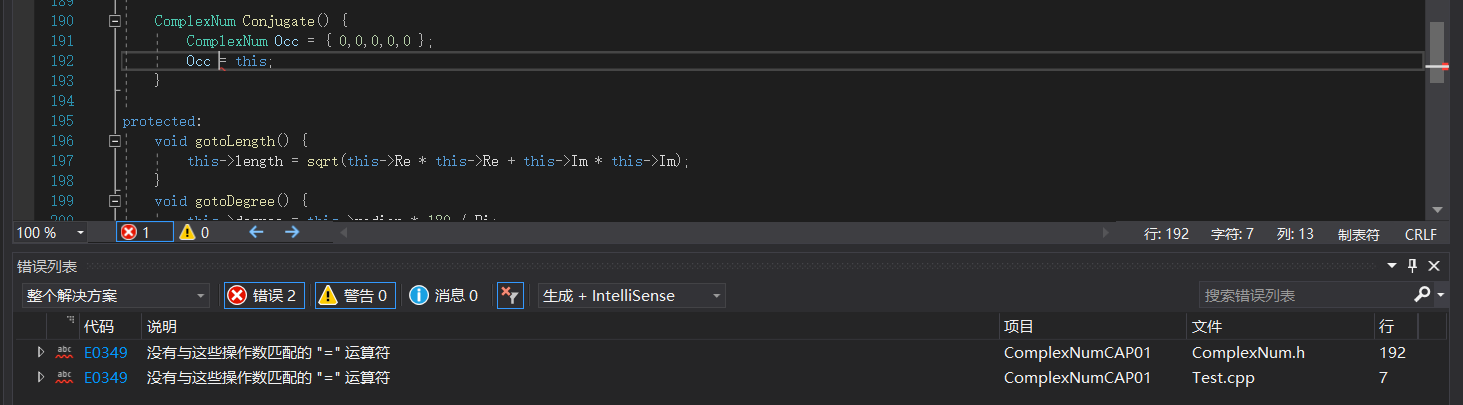Select error description in the ComplexNum.h row
Screen dimensions: 1463x405
tap(268, 352)
